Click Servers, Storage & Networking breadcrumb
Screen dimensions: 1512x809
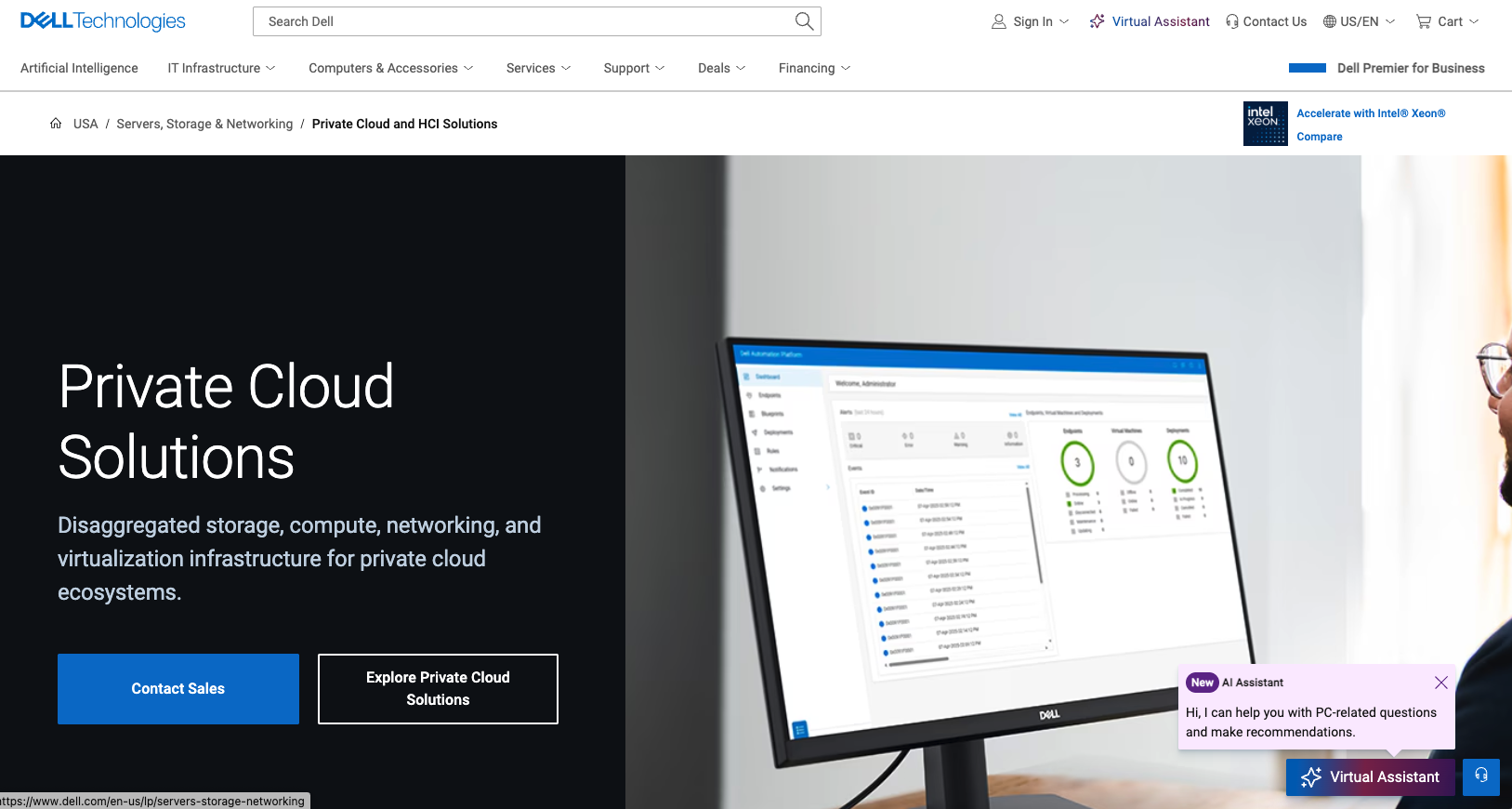pyautogui.click(x=204, y=124)
